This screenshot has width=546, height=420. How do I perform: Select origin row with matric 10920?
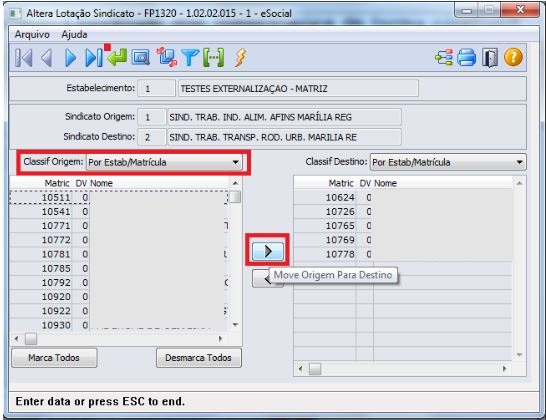click(x=119, y=297)
